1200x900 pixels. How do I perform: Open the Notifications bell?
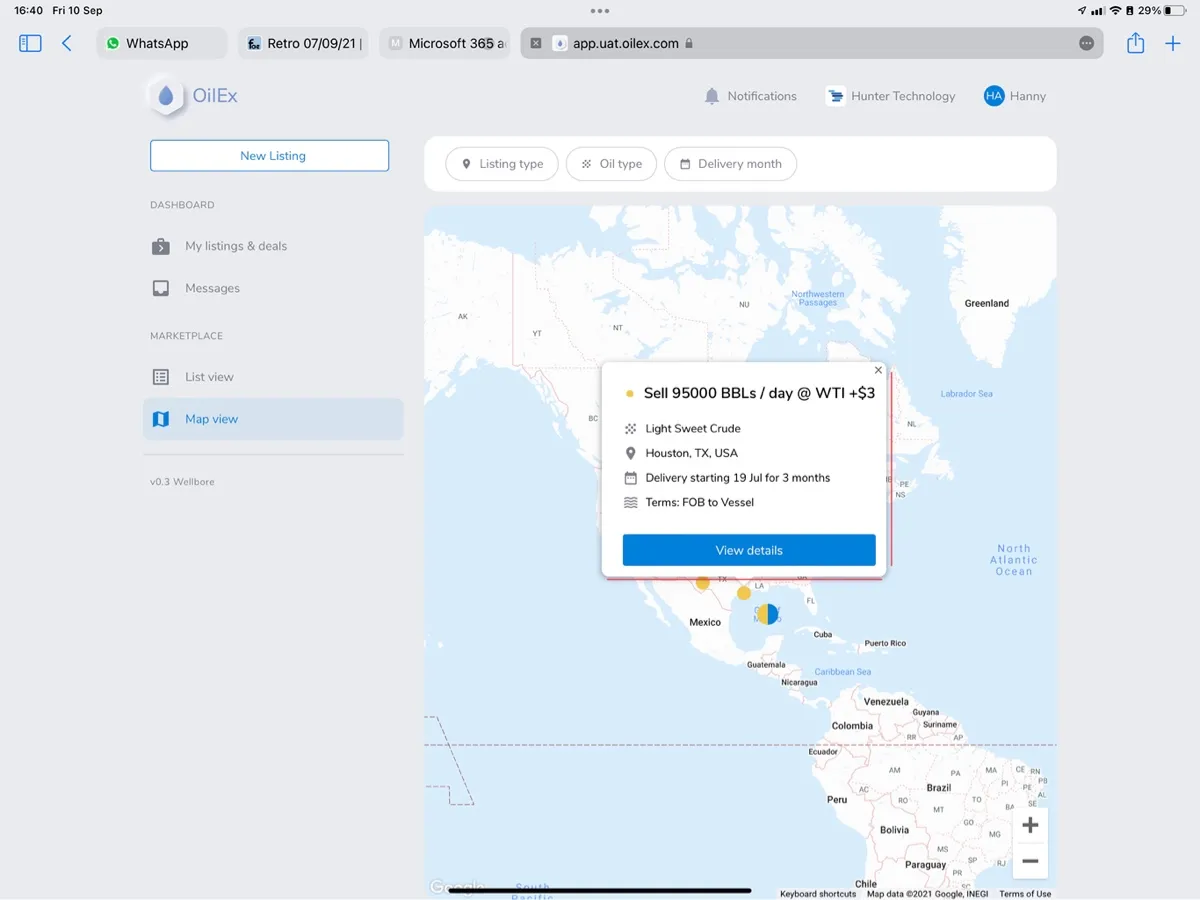click(712, 96)
